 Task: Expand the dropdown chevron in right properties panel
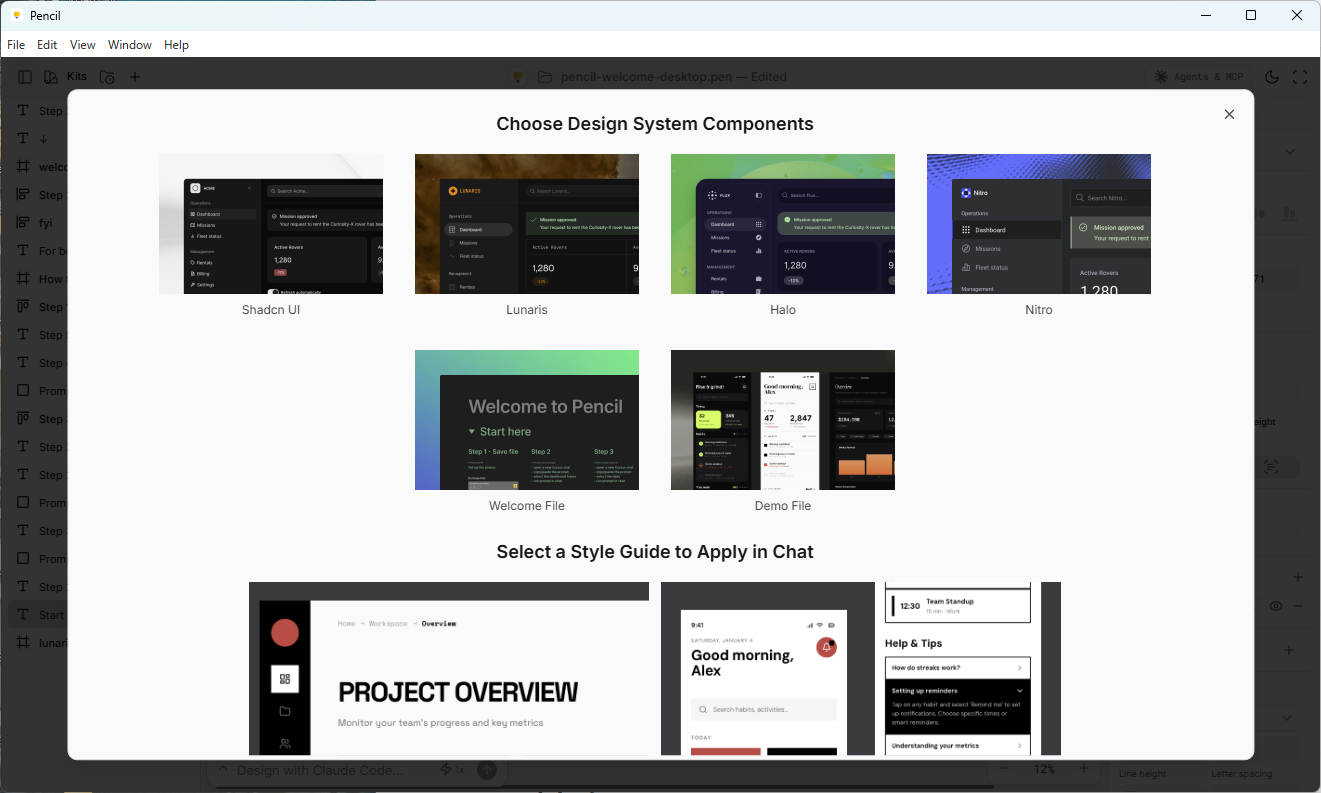(1290, 152)
